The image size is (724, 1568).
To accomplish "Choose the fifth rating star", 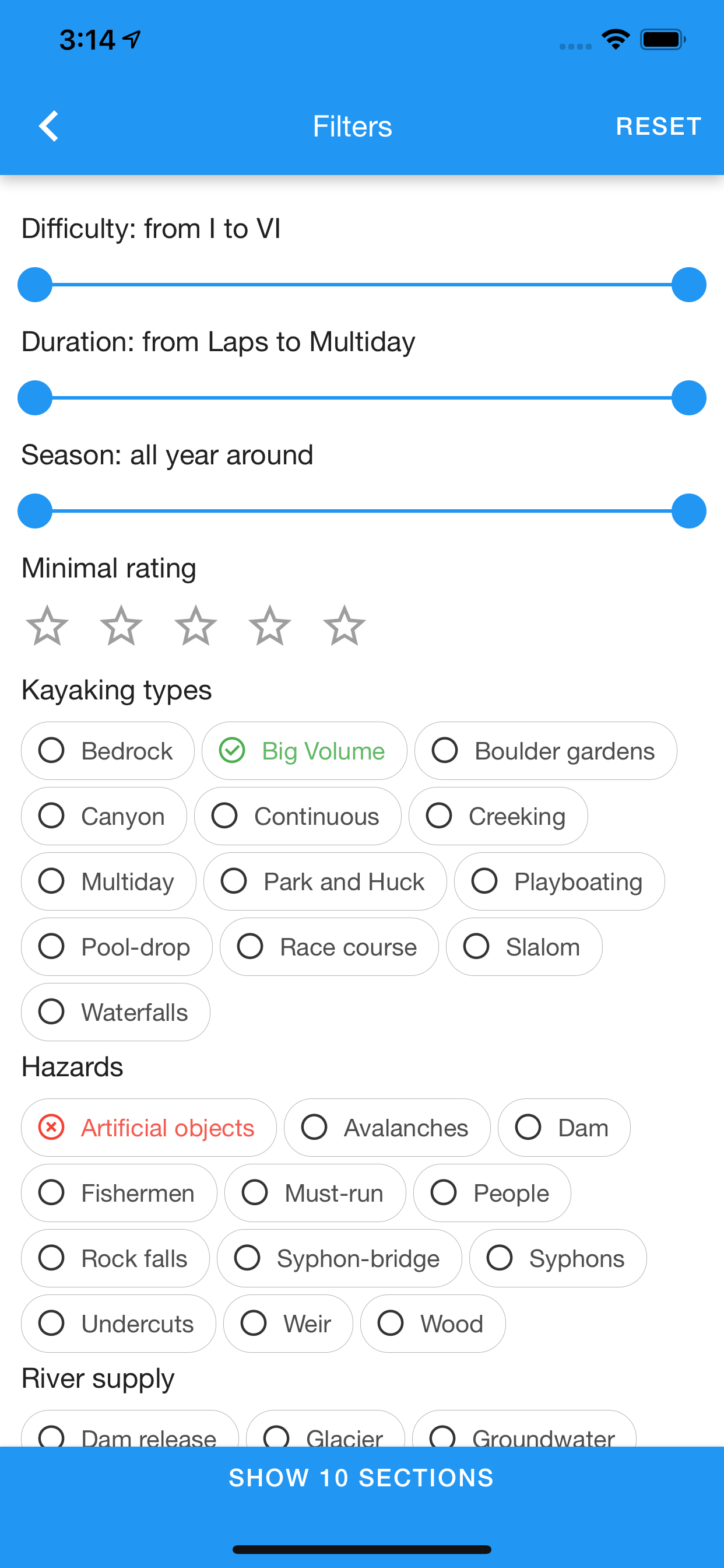I will pyautogui.click(x=344, y=625).
